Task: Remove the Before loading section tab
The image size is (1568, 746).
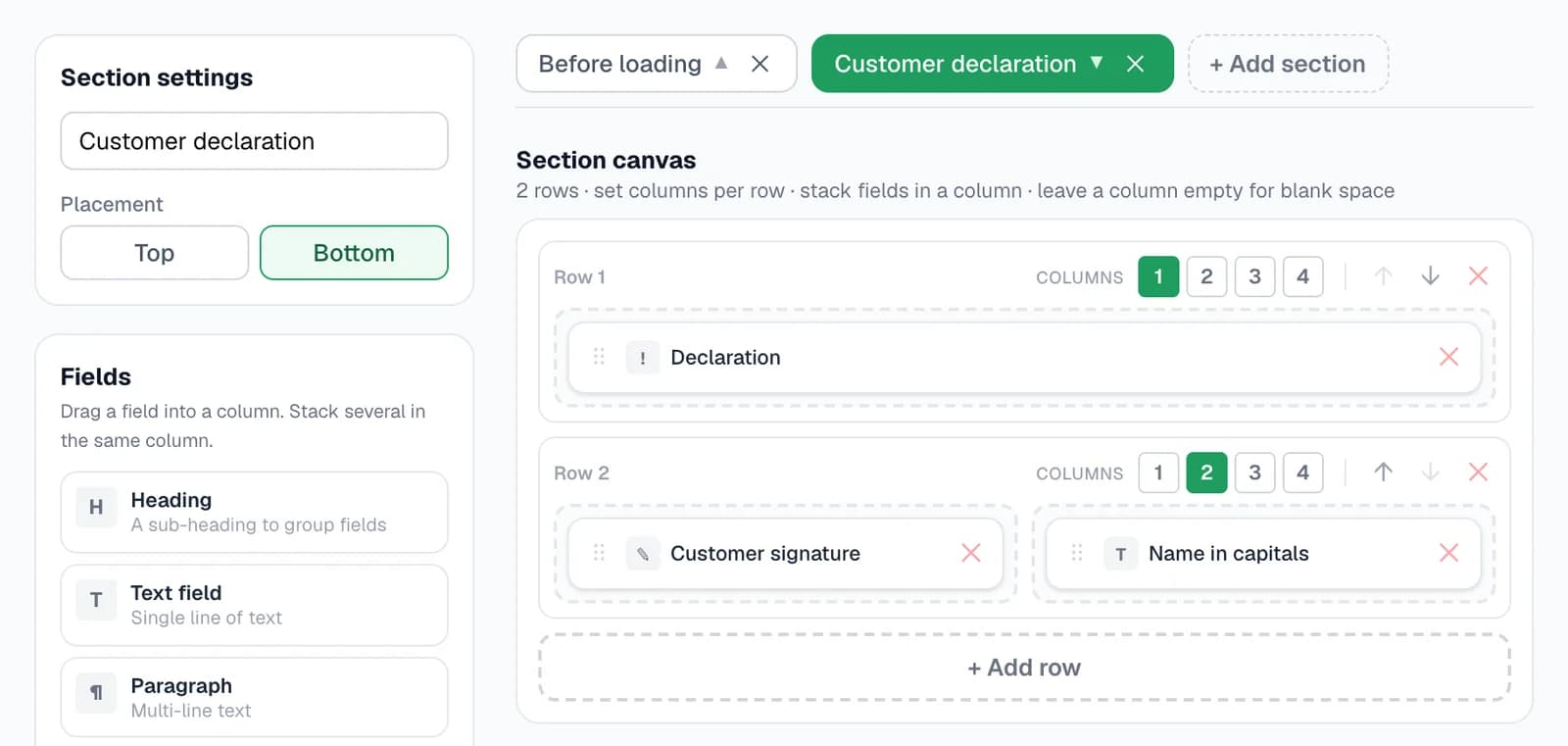Action: click(x=759, y=64)
